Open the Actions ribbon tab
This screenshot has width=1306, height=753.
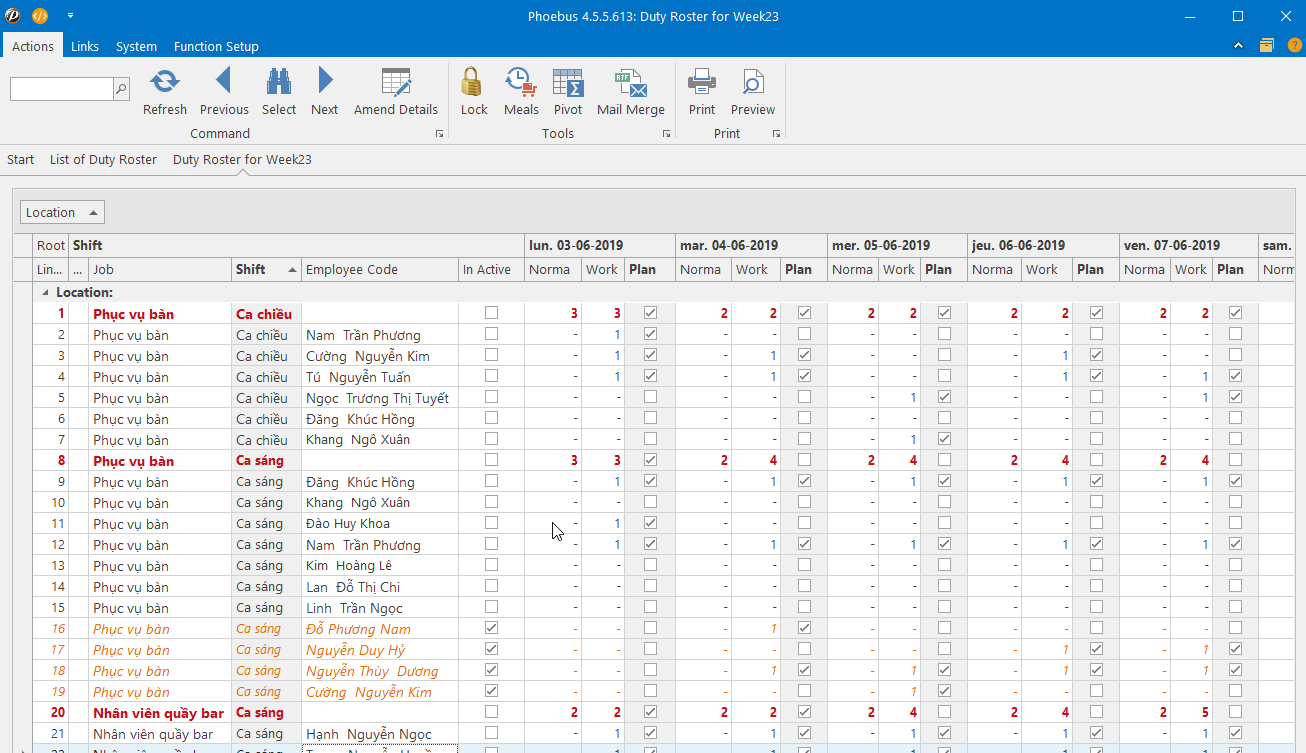33,46
